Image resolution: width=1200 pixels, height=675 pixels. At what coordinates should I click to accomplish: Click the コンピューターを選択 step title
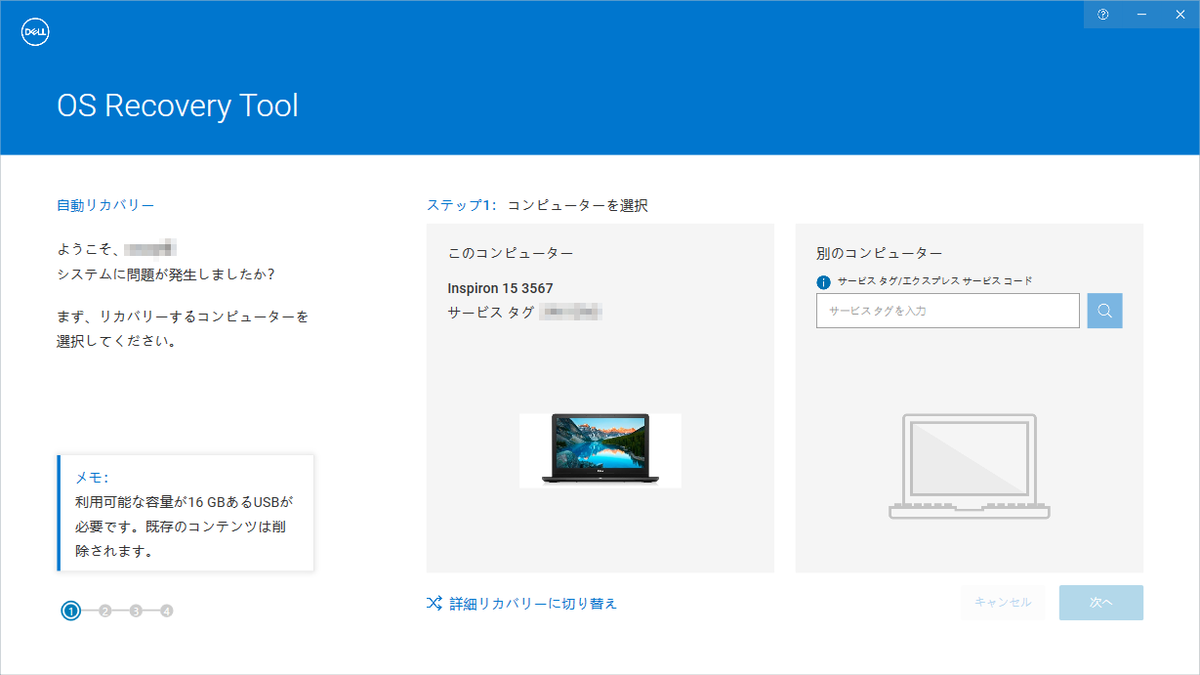(x=578, y=205)
